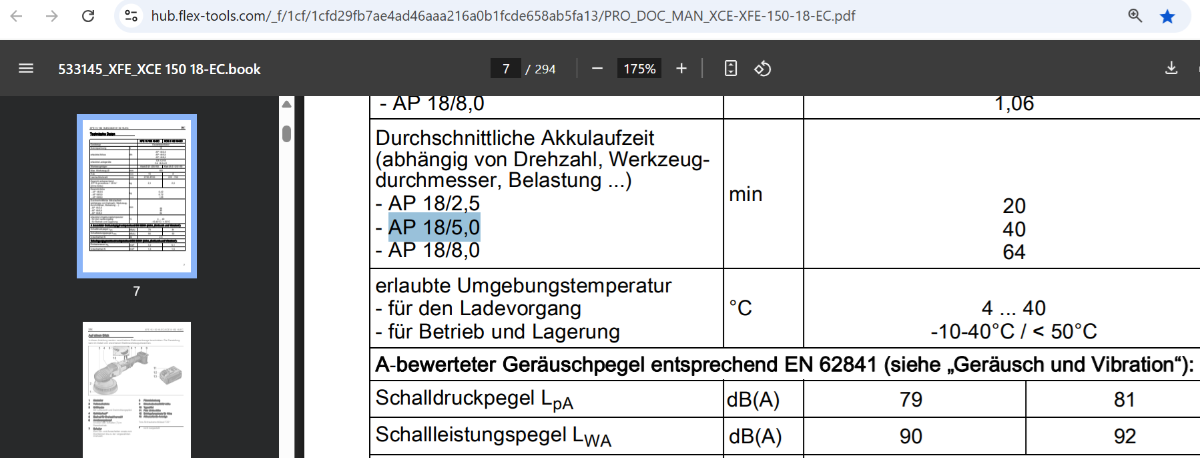Viewport: 1200px width, 458px height.
Task: Click the zoom in plus button
Action: point(682,69)
